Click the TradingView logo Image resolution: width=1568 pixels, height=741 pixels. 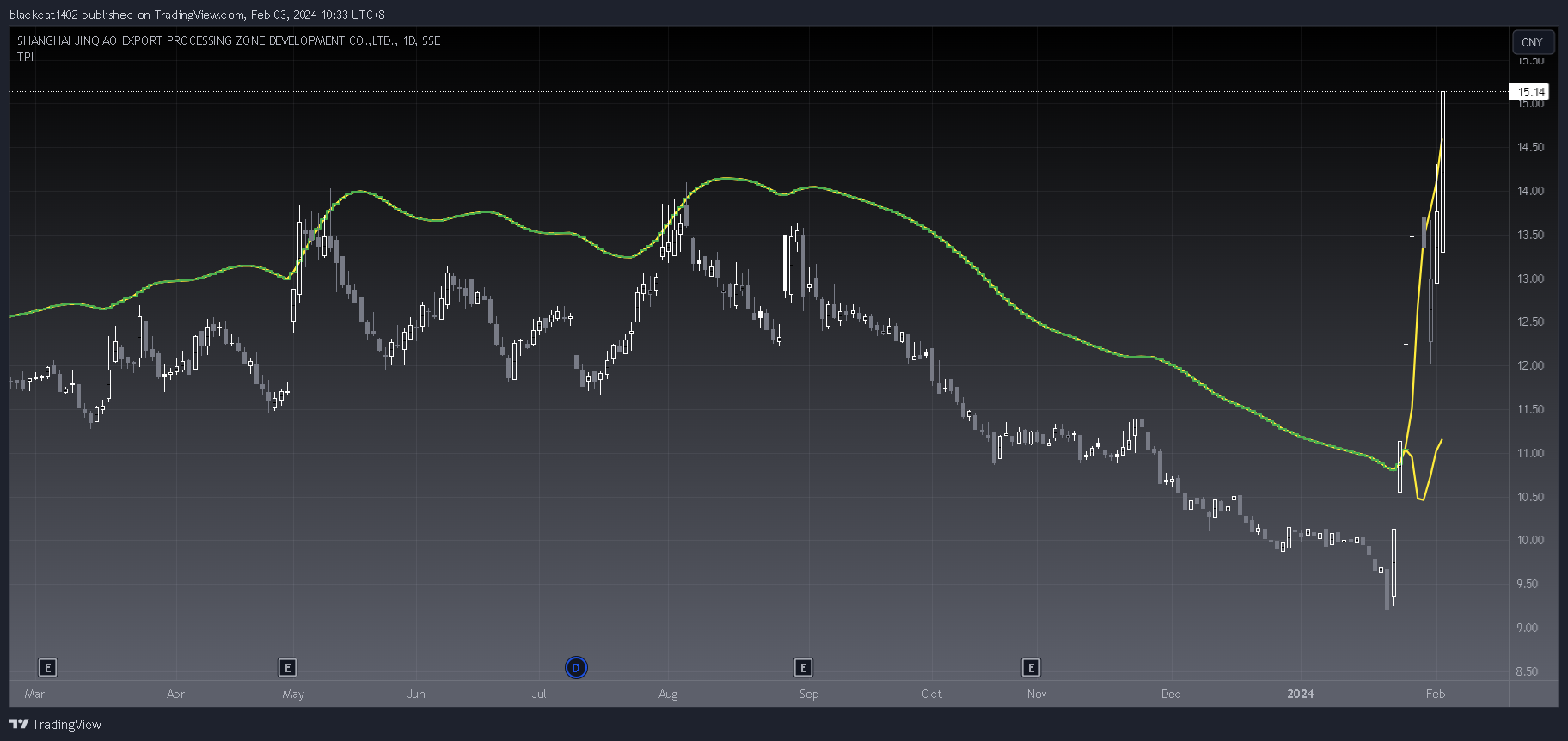pos(55,725)
